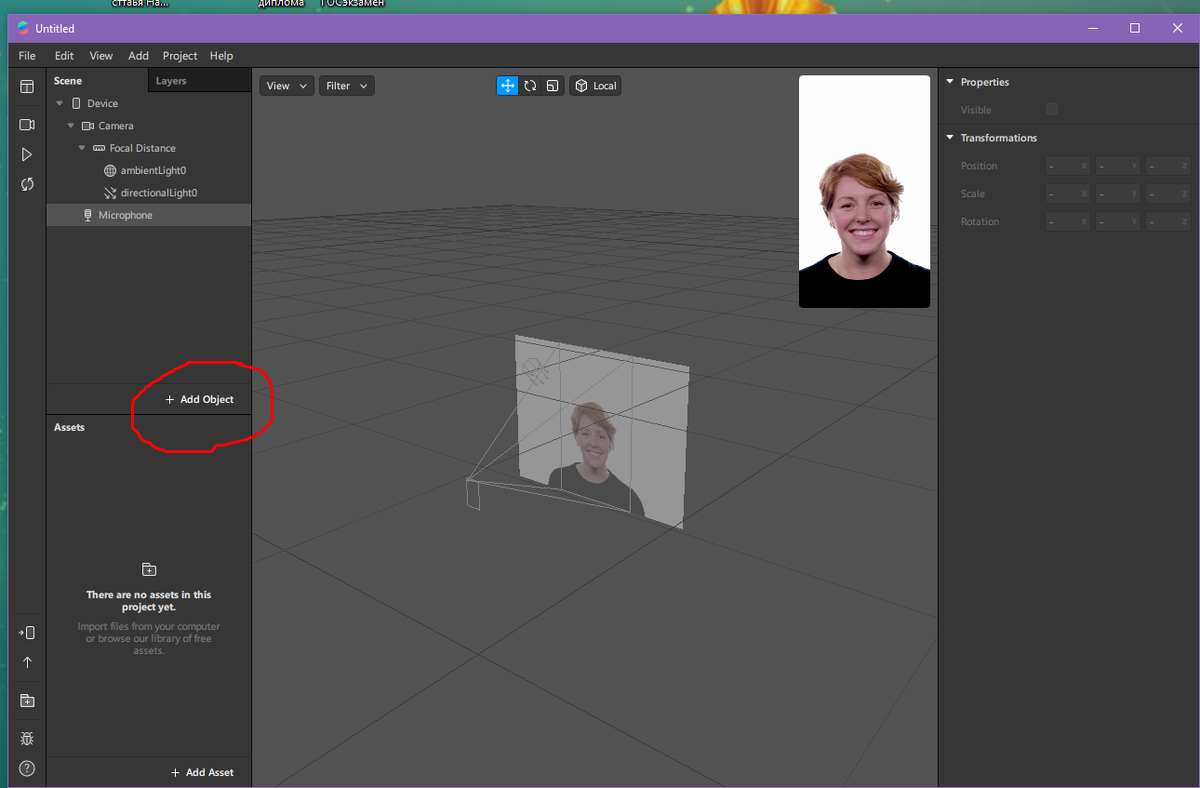The width and height of the screenshot is (1200, 788).
Task: Click the bug report icon
Action: point(27,739)
